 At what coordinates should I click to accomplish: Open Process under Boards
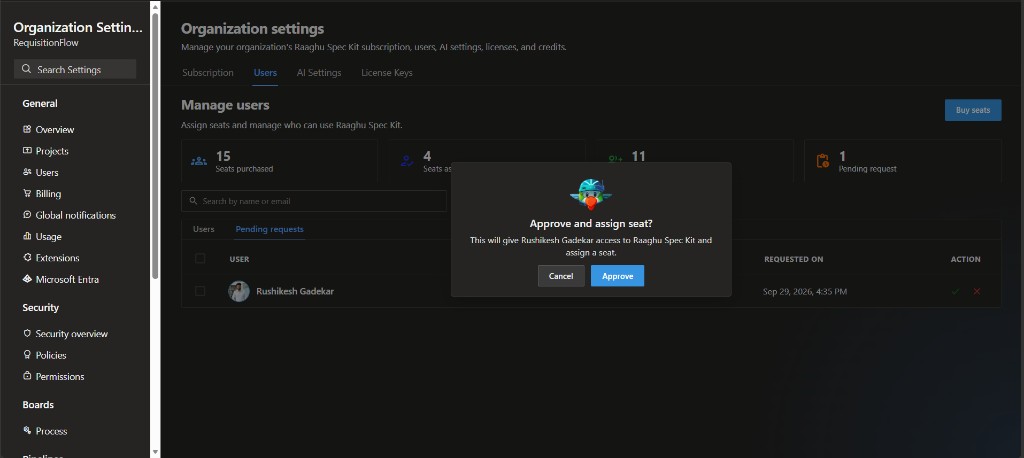[x=52, y=431]
